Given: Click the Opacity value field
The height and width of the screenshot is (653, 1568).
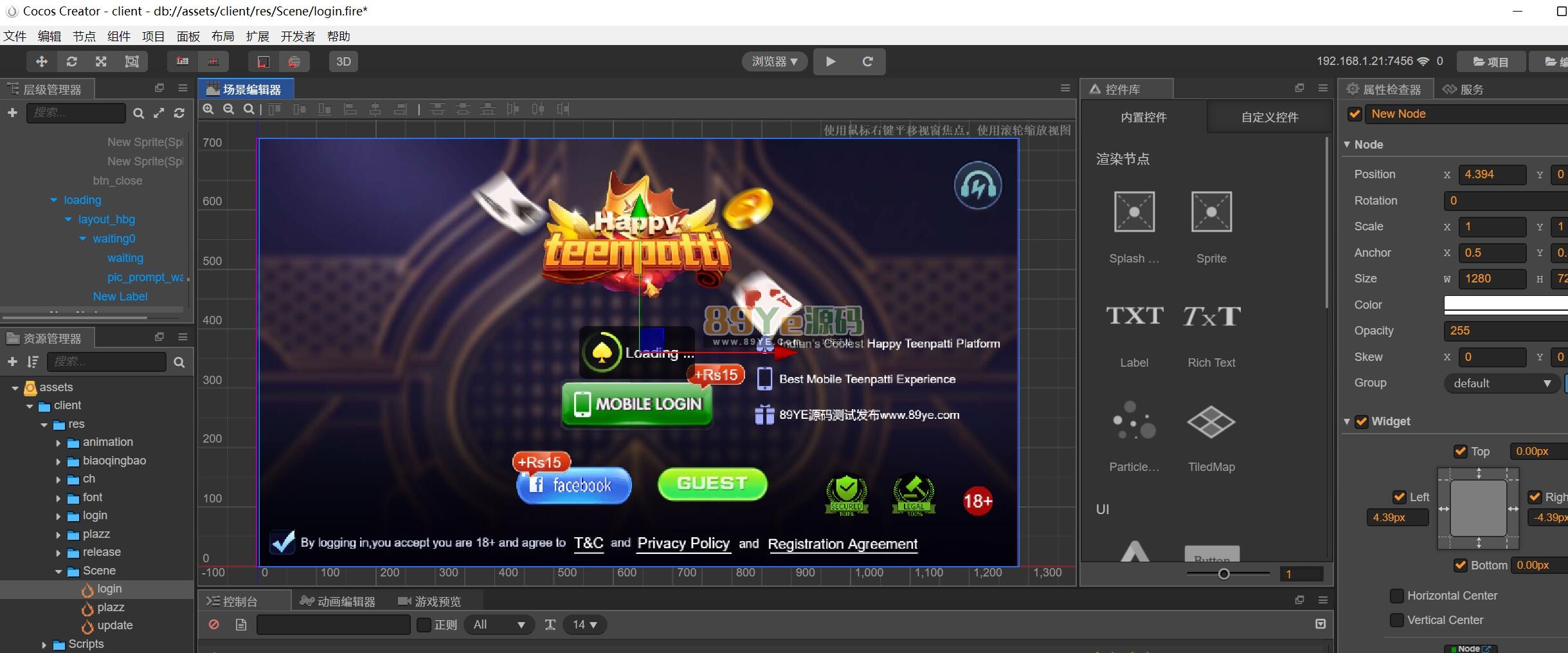Looking at the screenshot, I should 1506,331.
